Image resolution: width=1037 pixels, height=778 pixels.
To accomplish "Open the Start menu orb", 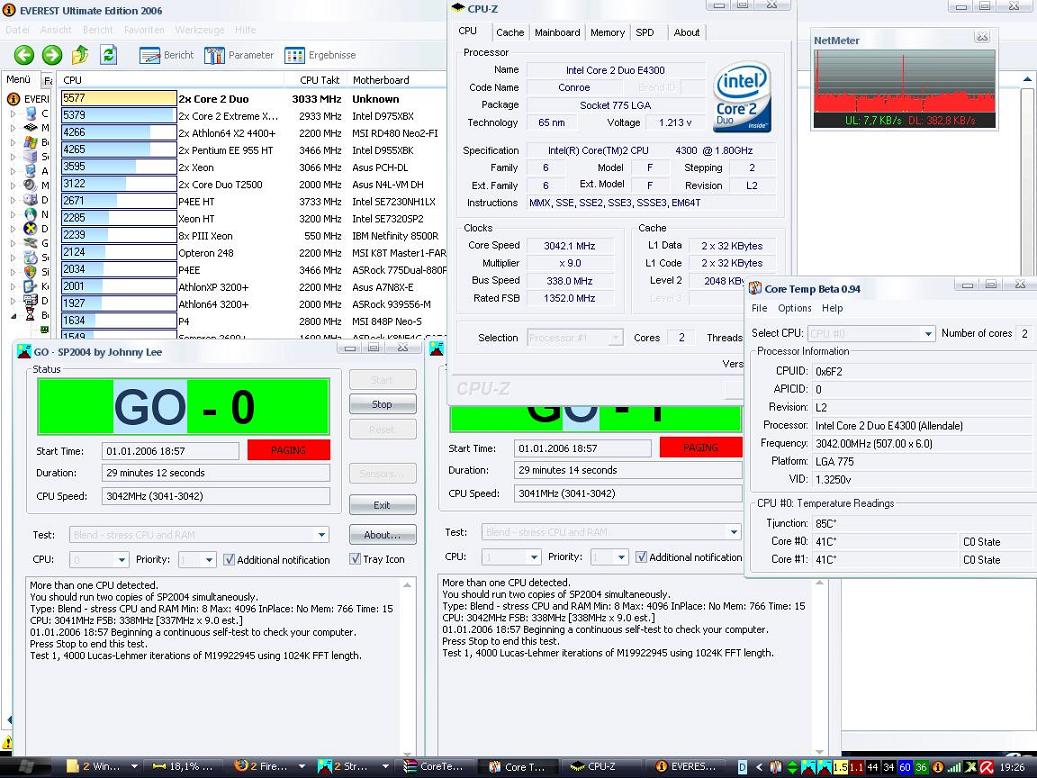I will pyautogui.click(x=25, y=767).
